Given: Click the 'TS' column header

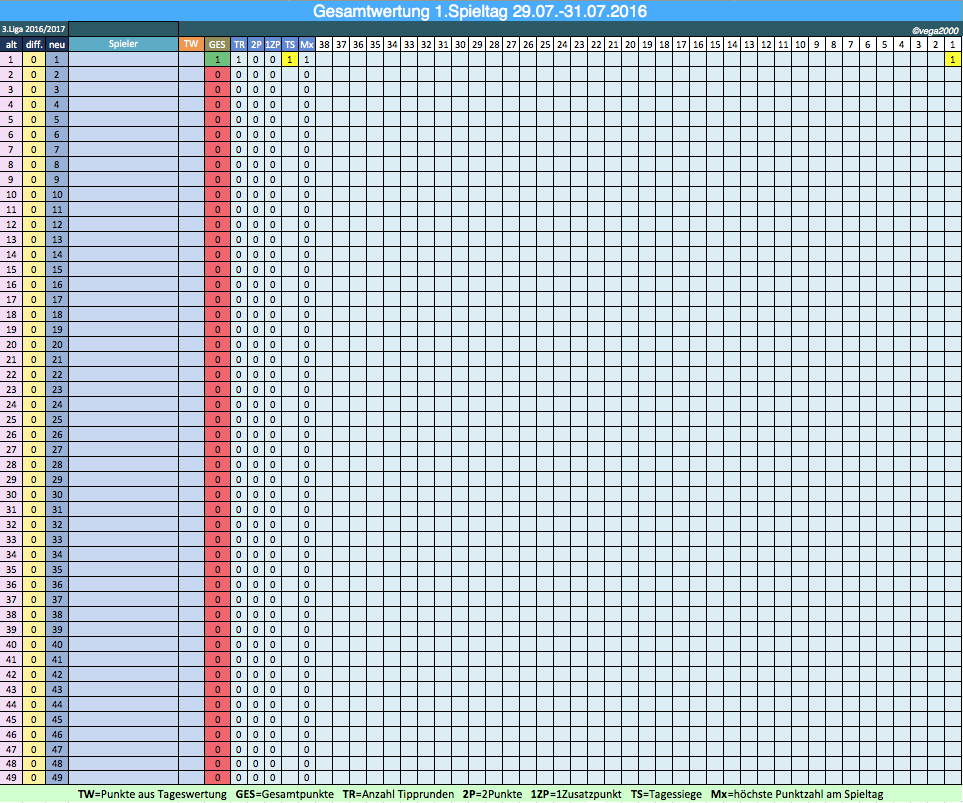Looking at the screenshot, I should [x=290, y=44].
